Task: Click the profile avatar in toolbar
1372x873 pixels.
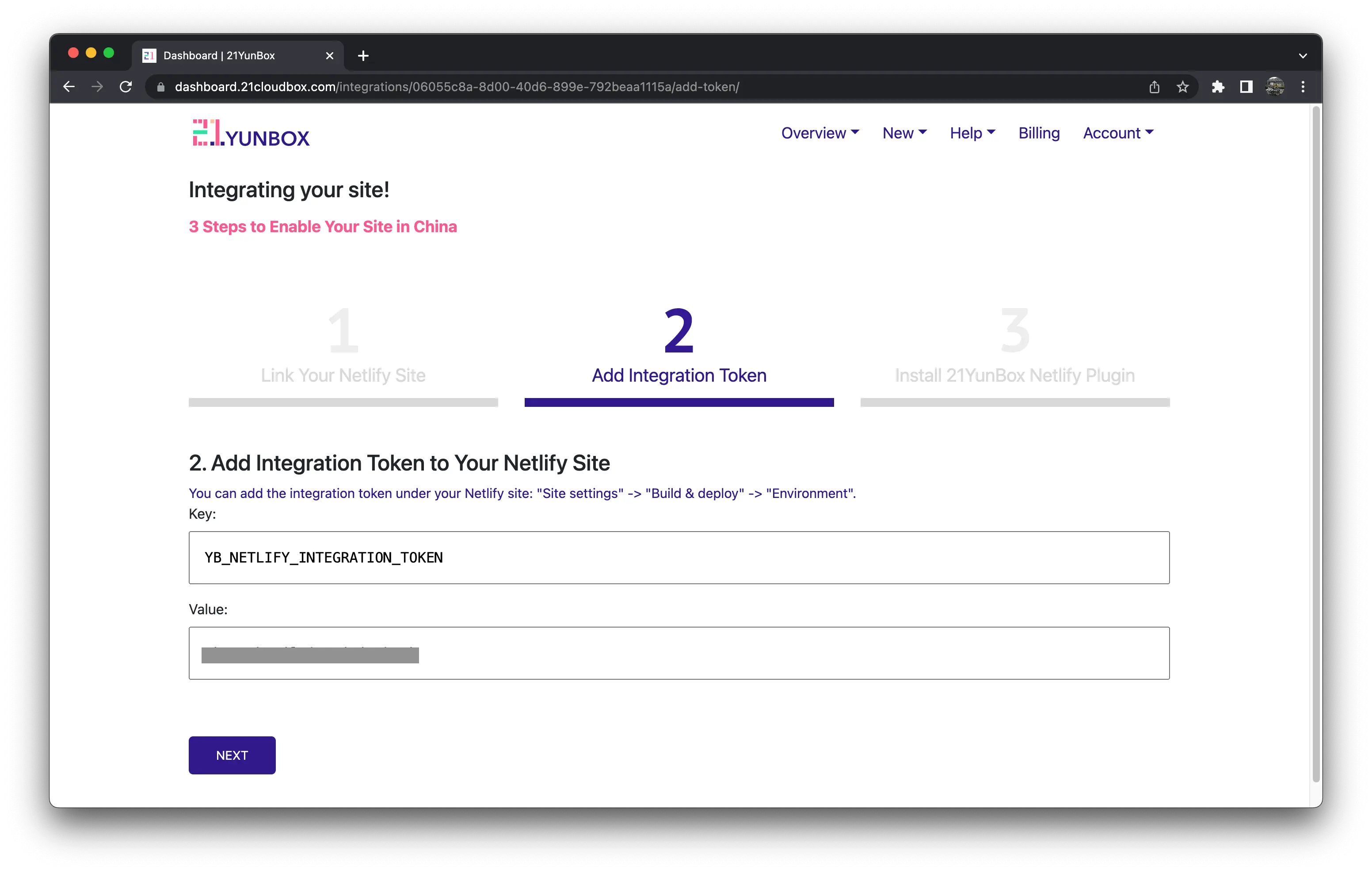Action: coord(1275,87)
